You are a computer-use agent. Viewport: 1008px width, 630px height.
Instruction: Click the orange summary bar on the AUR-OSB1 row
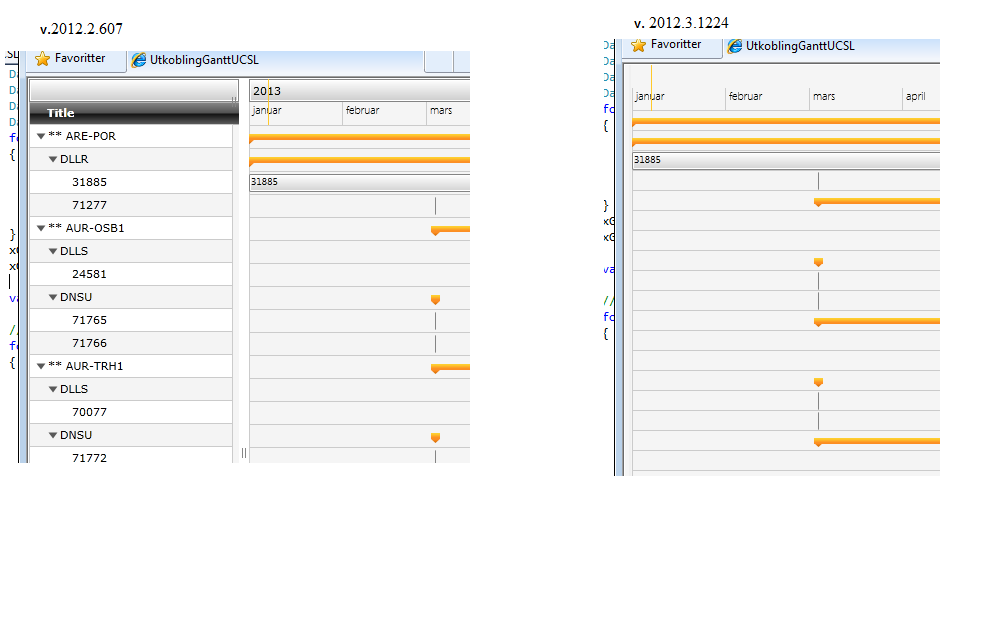point(450,230)
